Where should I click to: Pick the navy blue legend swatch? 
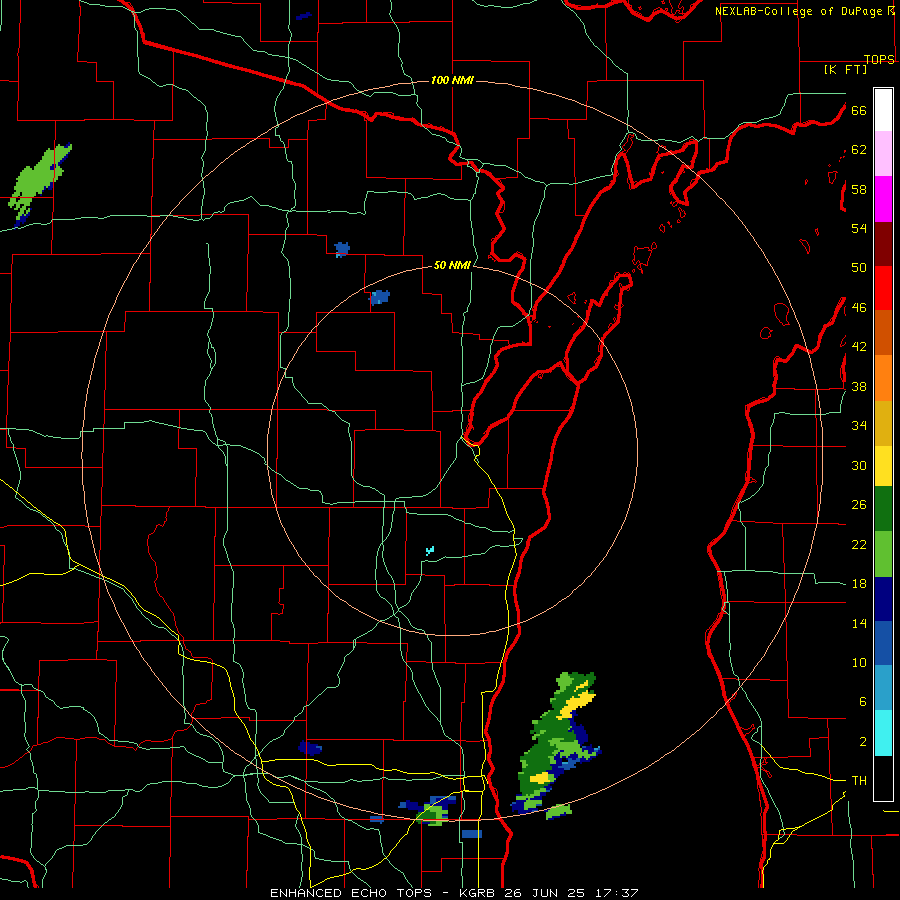pyautogui.click(x=883, y=599)
